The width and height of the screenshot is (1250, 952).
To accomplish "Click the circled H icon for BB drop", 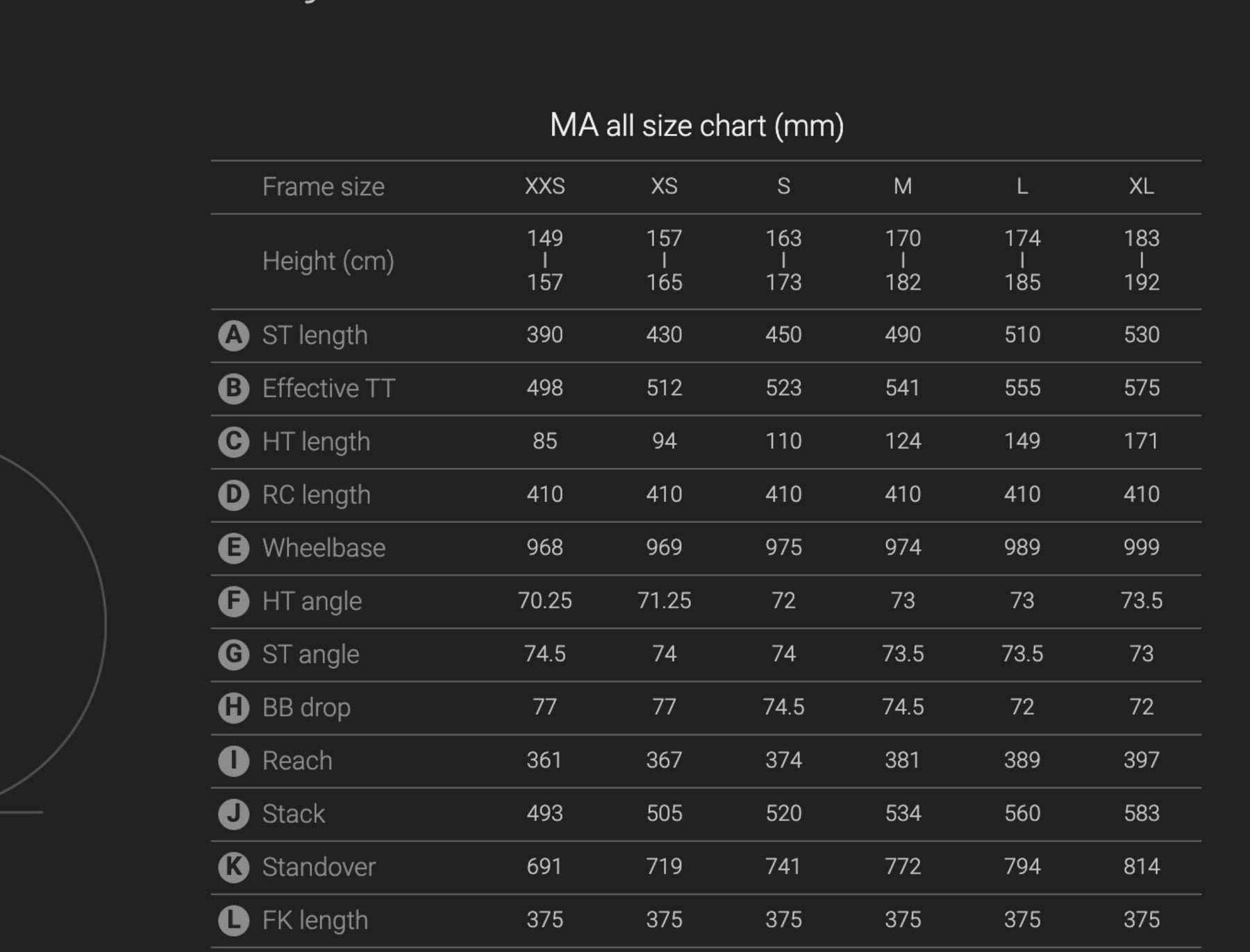I will (x=234, y=708).
